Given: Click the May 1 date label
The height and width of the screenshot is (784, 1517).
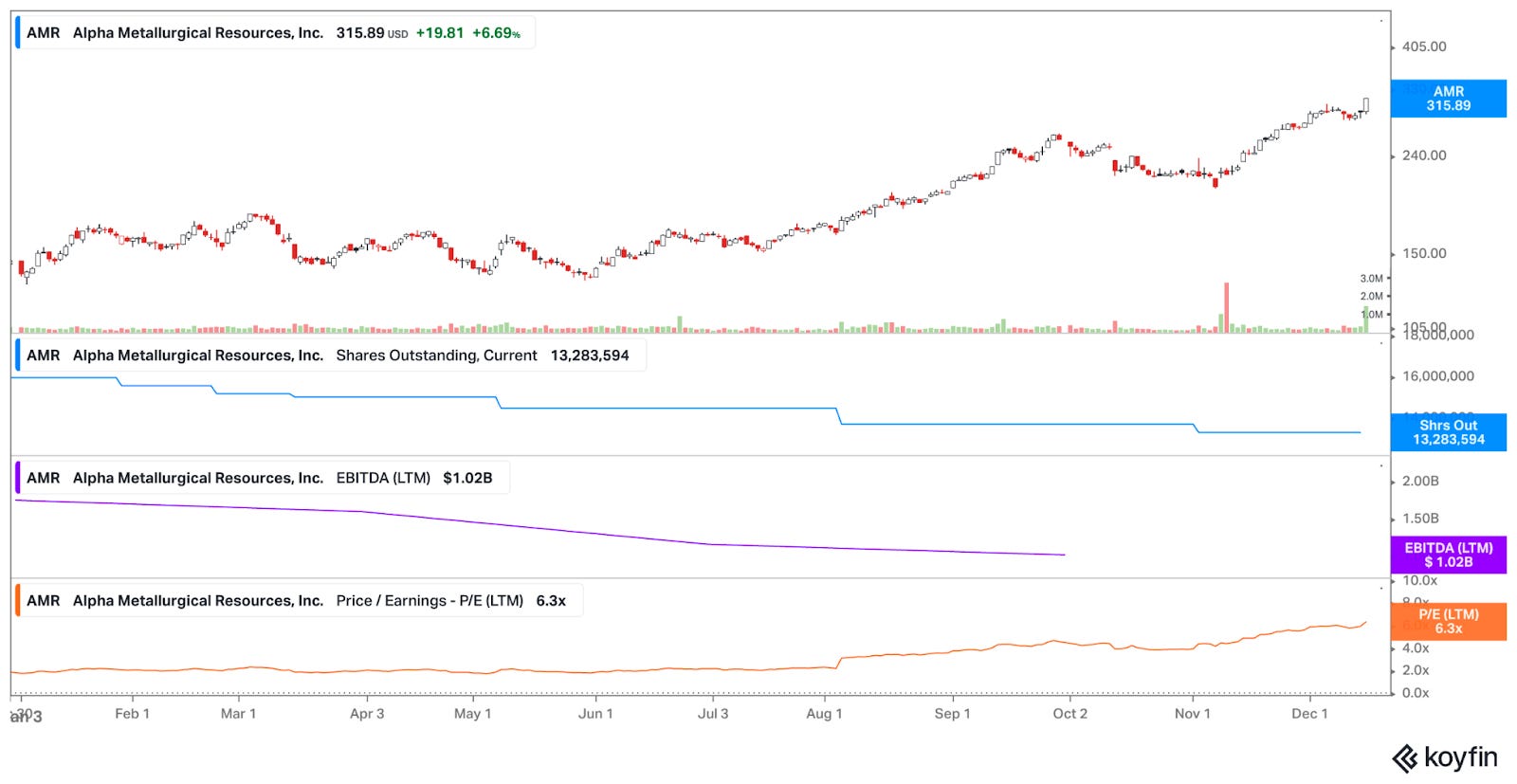Looking at the screenshot, I should coord(472,714).
